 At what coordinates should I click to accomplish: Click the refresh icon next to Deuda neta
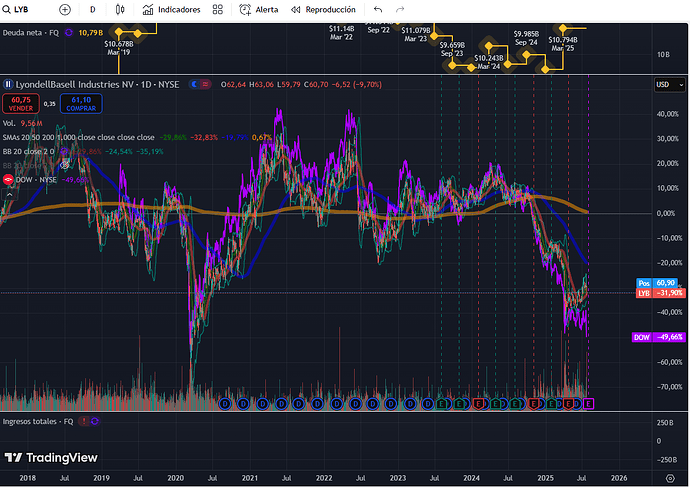(x=69, y=33)
